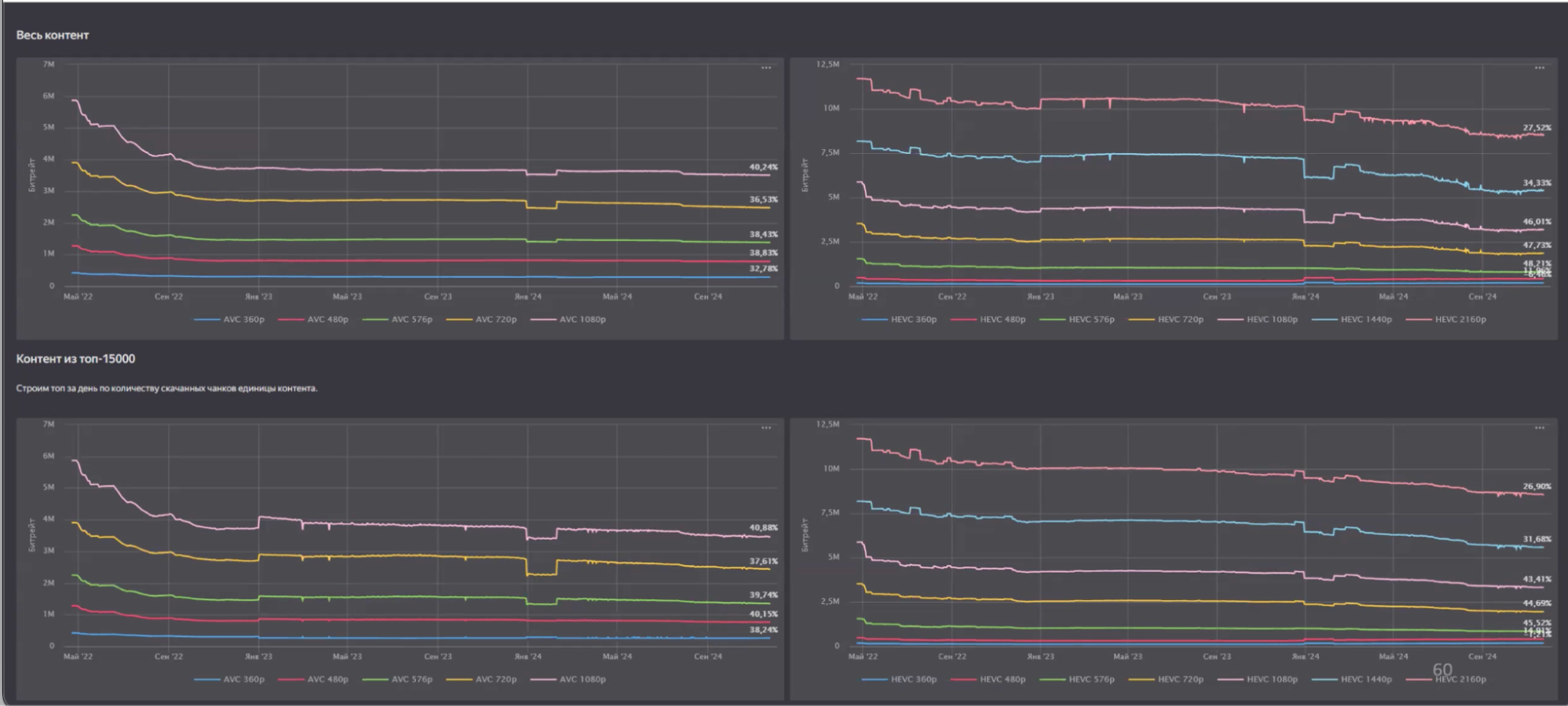Open the three-dots menu of the Весь контент AVC chart
The image size is (1568, 706).
pyautogui.click(x=766, y=68)
